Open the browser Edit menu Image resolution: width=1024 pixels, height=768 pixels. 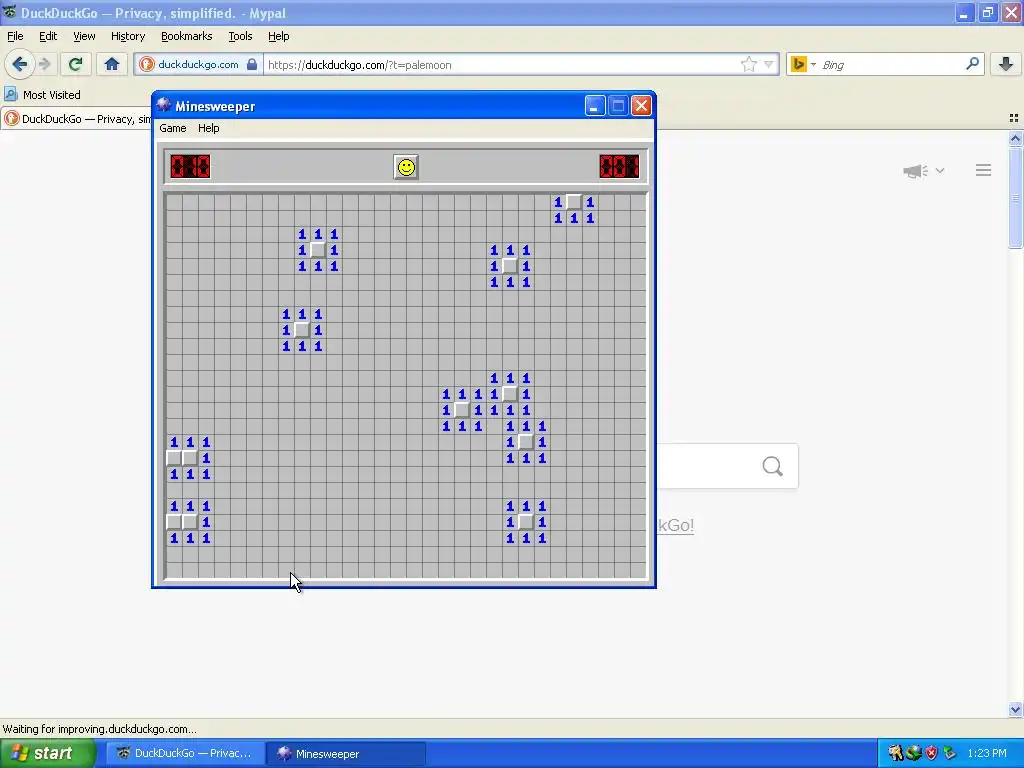click(x=48, y=36)
